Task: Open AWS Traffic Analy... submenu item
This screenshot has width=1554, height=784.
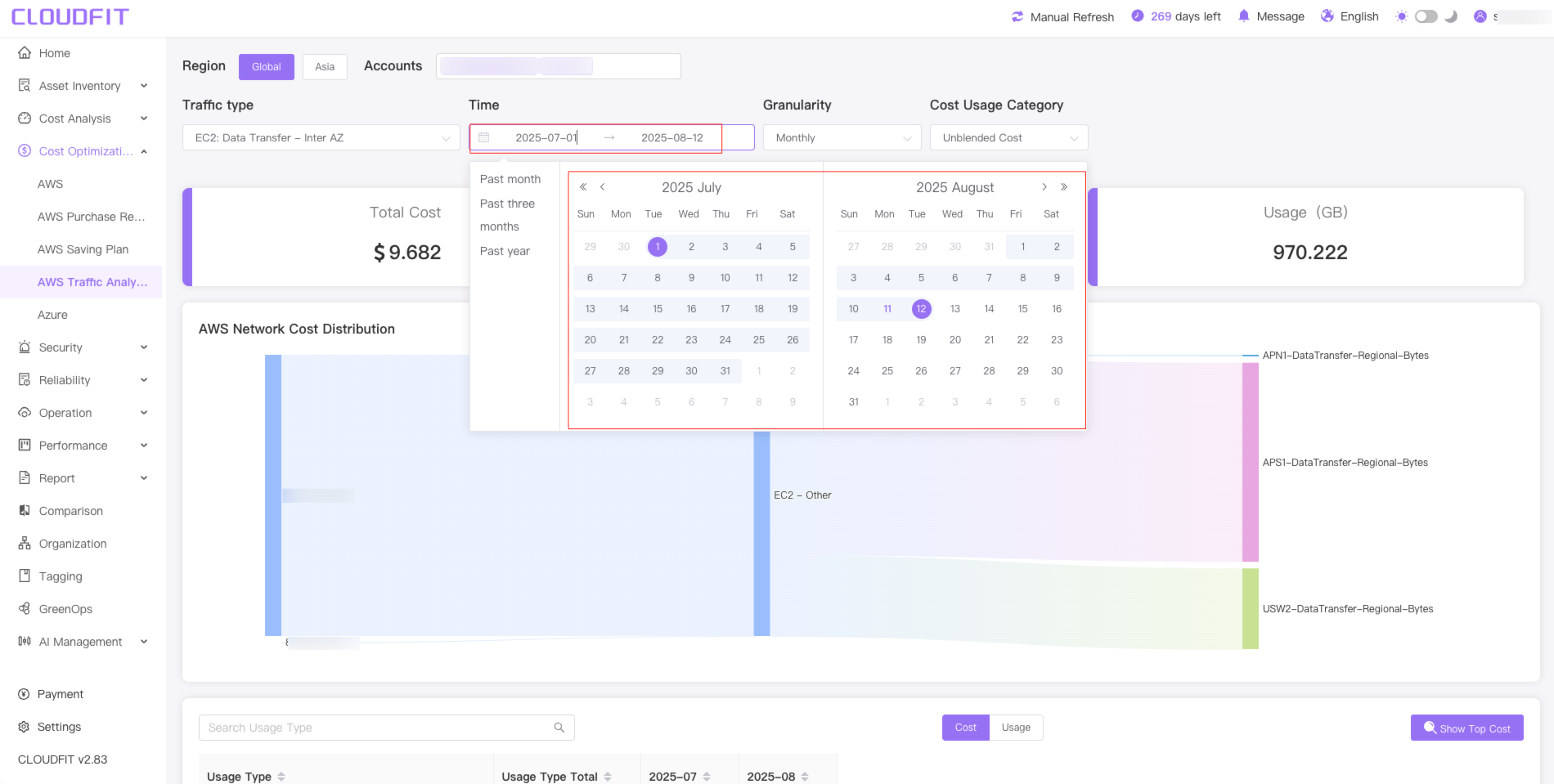Action: [92, 282]
